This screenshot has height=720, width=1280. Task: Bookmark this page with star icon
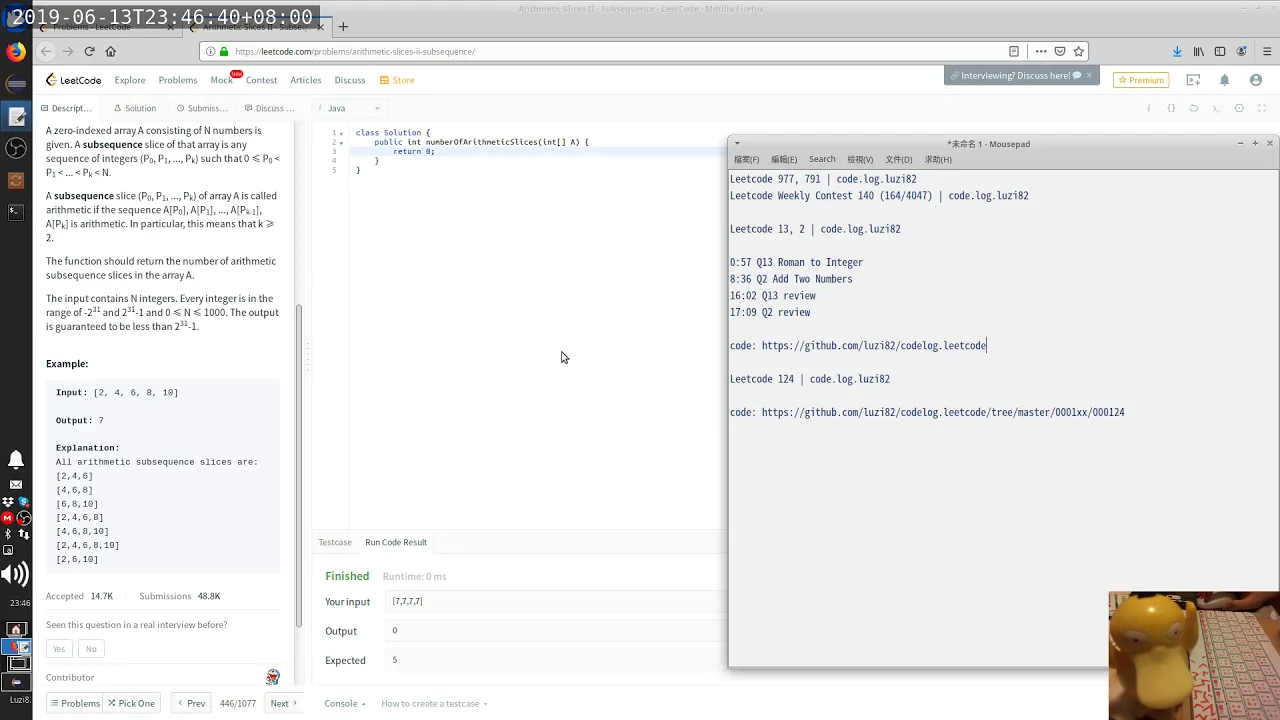(1078, 51)
